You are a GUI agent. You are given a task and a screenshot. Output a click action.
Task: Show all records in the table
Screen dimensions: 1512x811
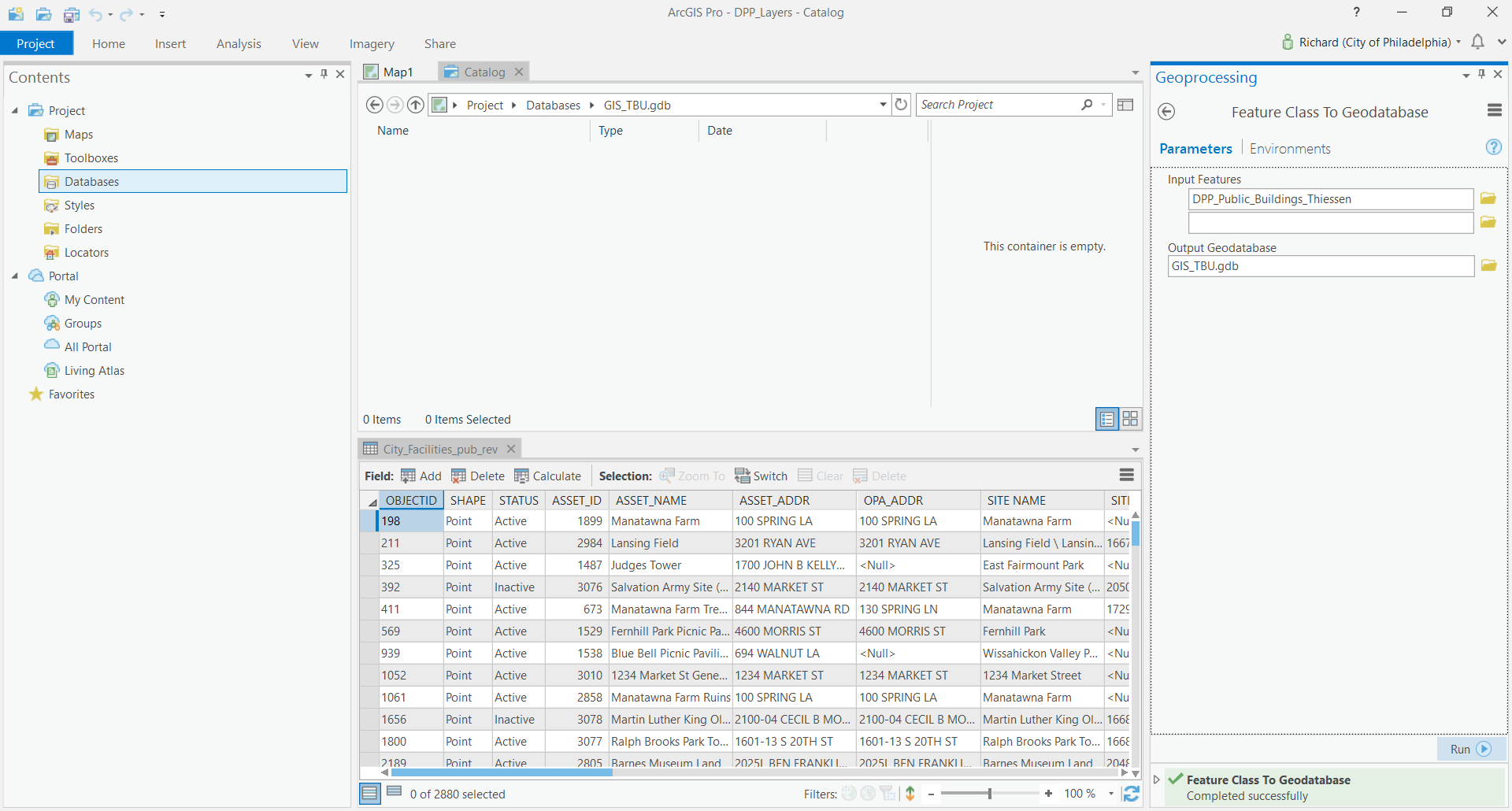tap(370, 794)
